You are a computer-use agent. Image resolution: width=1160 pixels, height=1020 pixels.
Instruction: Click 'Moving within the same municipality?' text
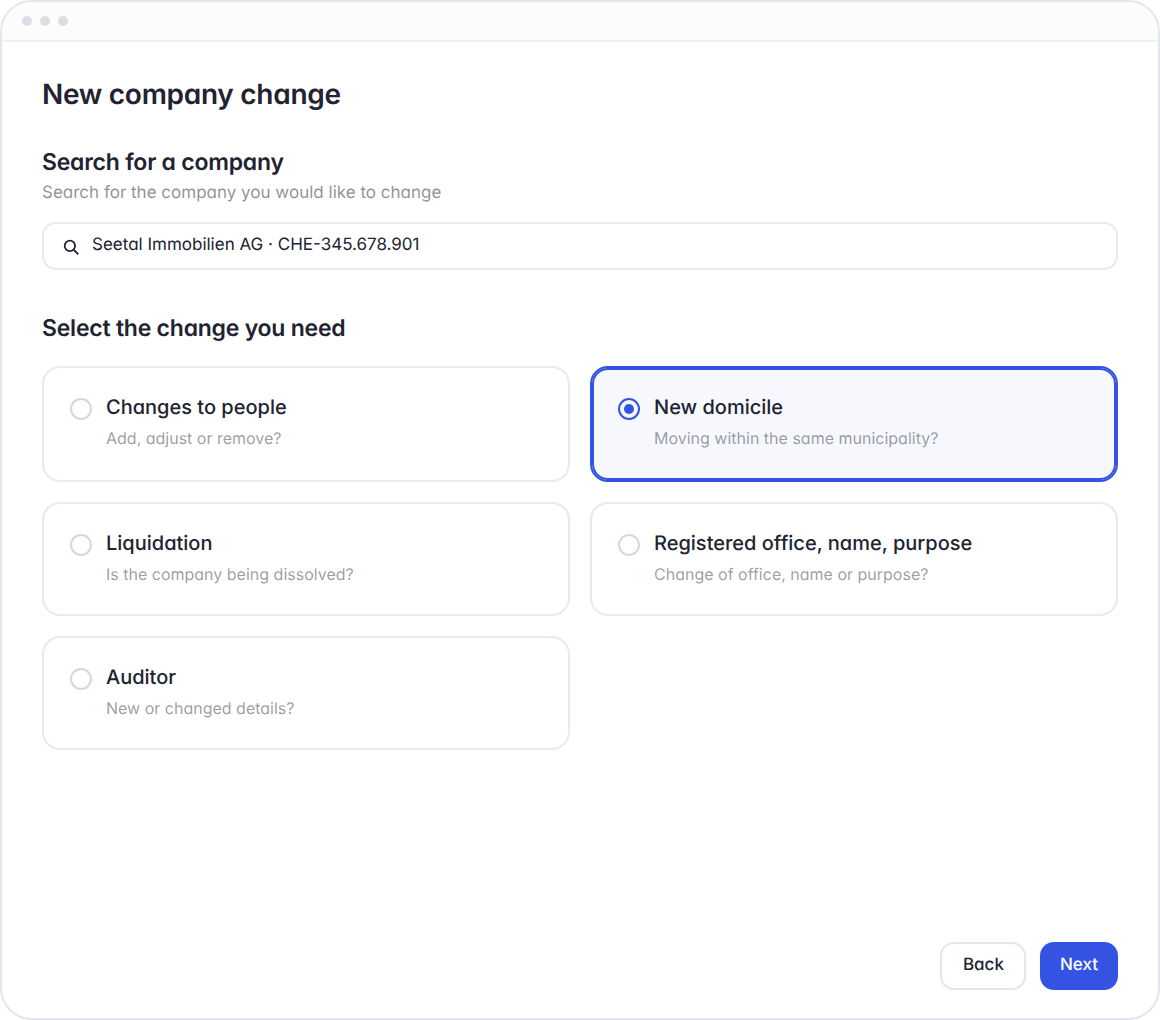click(x=796, y=439)
